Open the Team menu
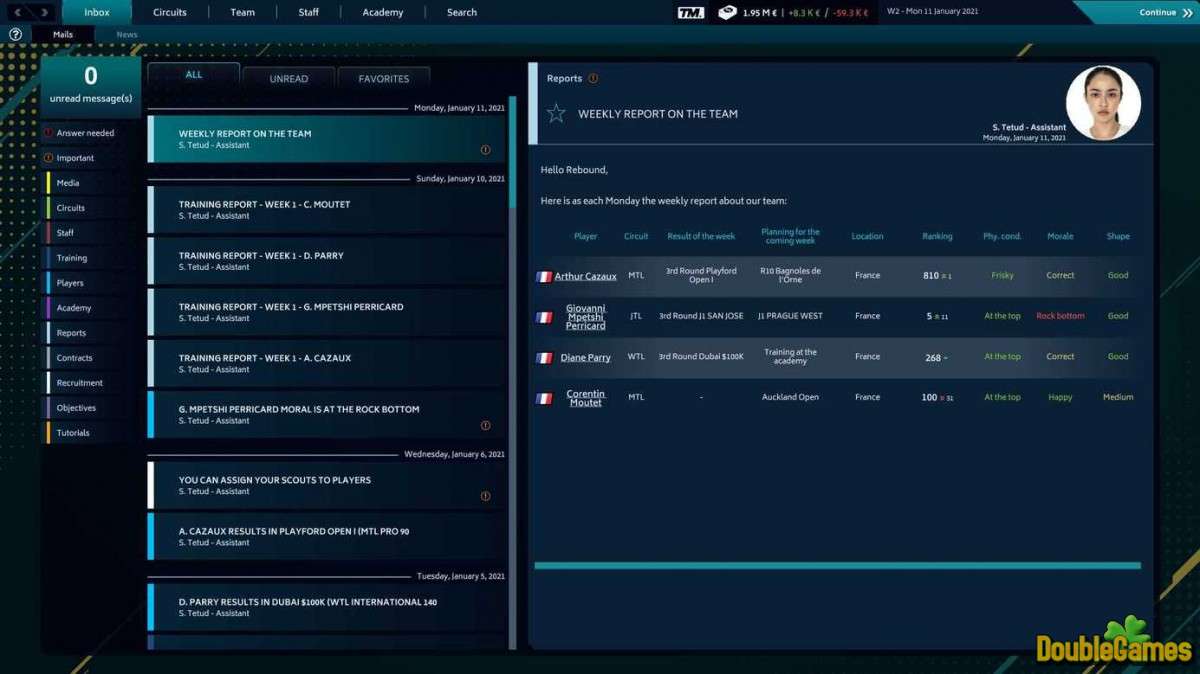The image size is (1200, 674). (242, 12)
